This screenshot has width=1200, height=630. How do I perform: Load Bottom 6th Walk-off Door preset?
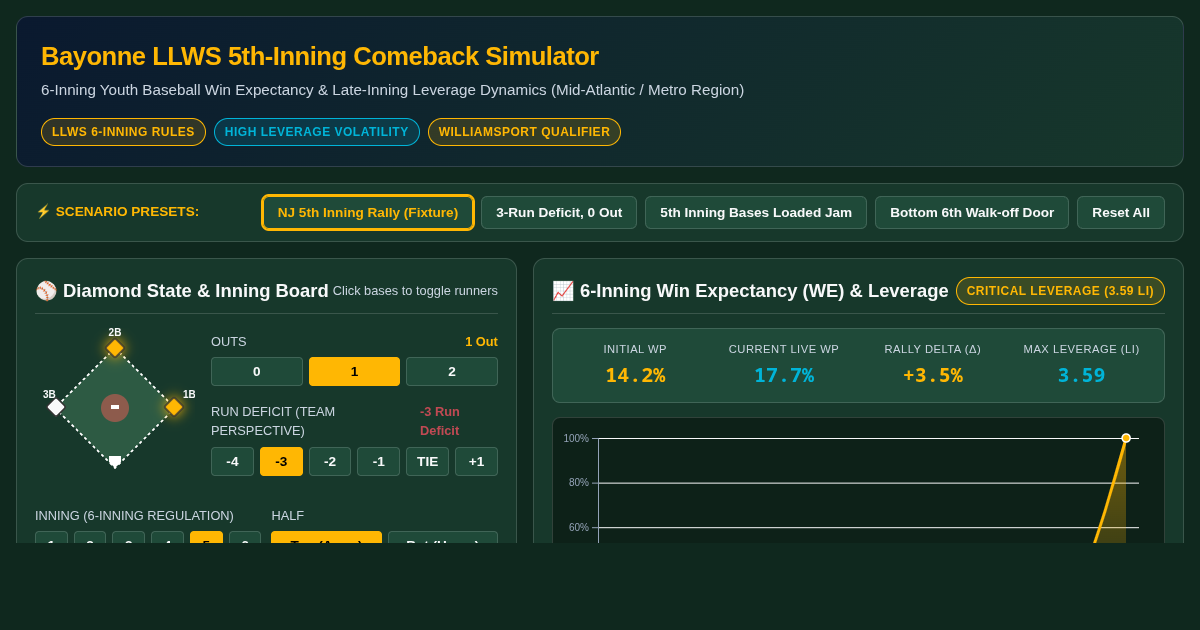(972, 213)
